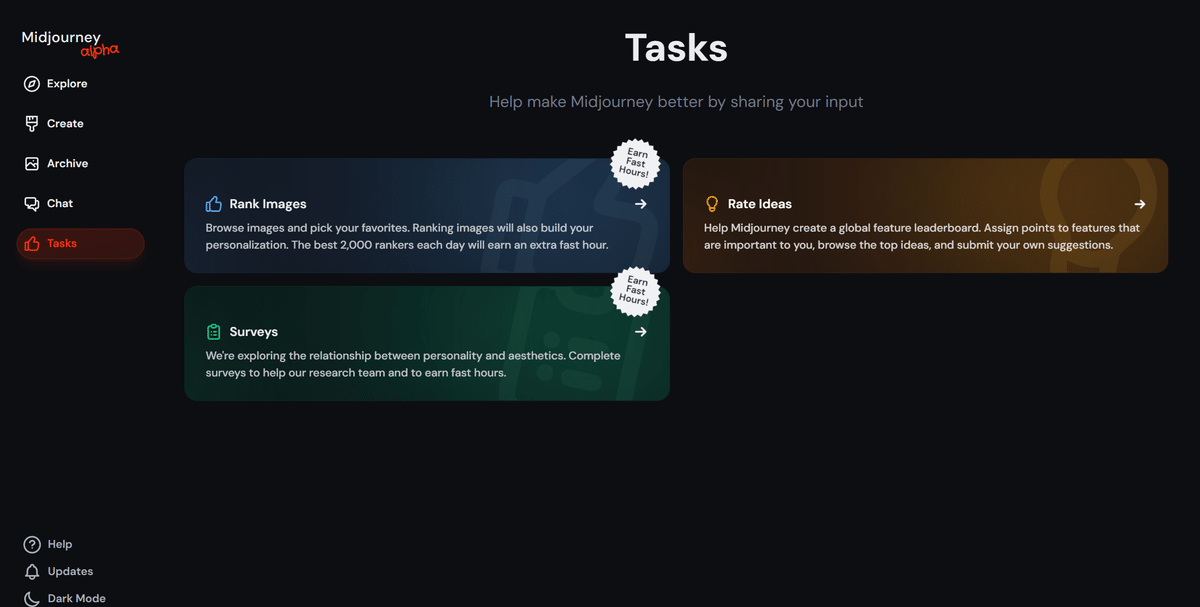Click the Rate Ideas description text

pyautogui.click(x=922, y=236)
